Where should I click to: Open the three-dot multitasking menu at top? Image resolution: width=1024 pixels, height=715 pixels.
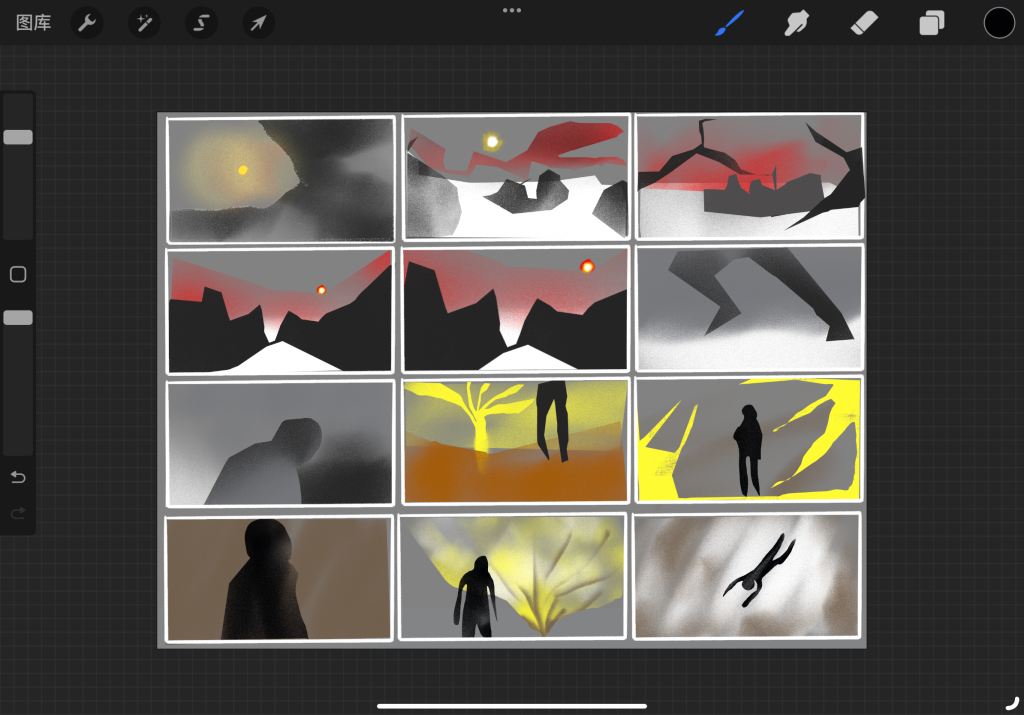tap(512, 10)
